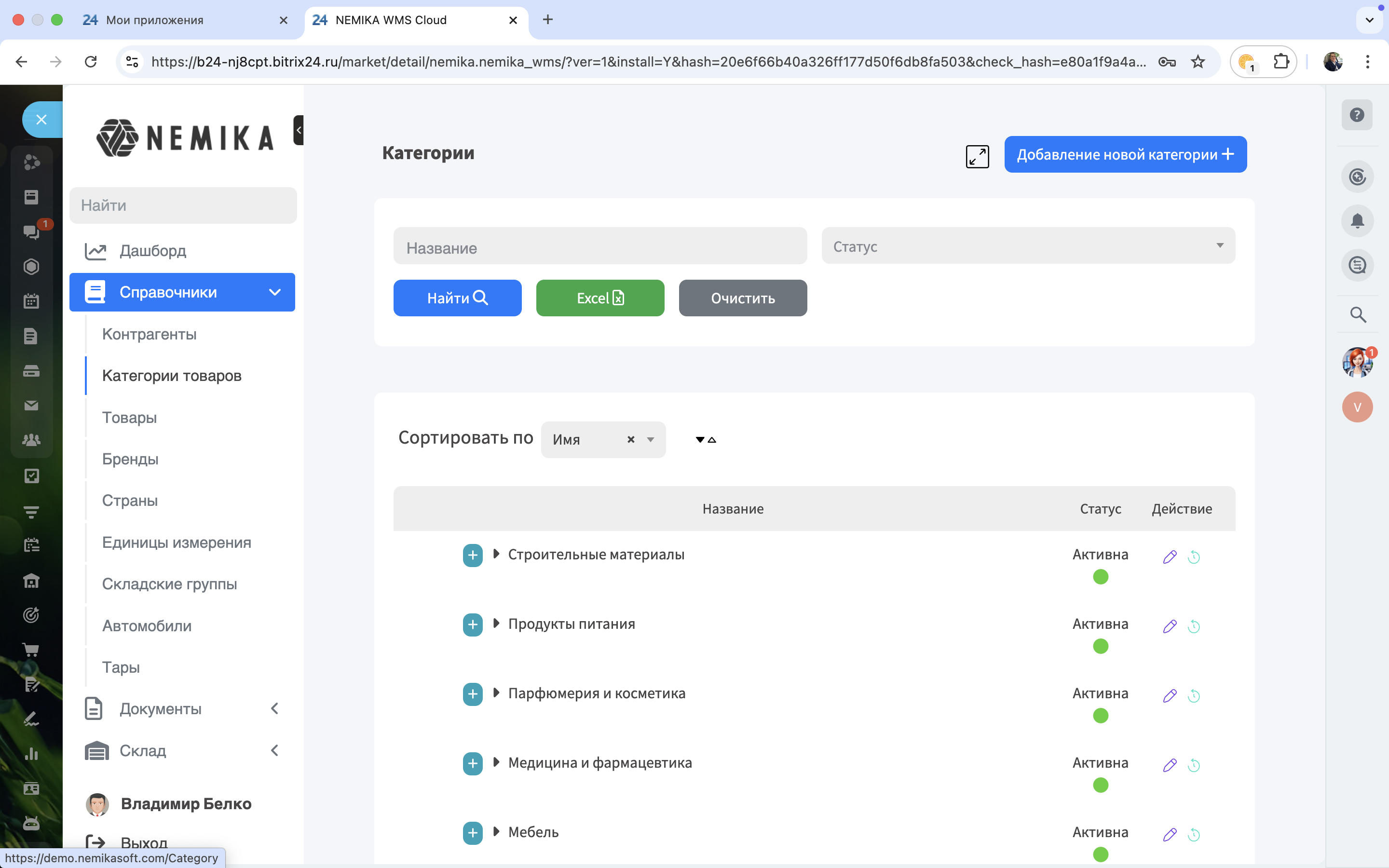Toggle sort direction arrows next to Имя
The width and height of the screenshot is (1389, 868).
click(x=706, y=440)
